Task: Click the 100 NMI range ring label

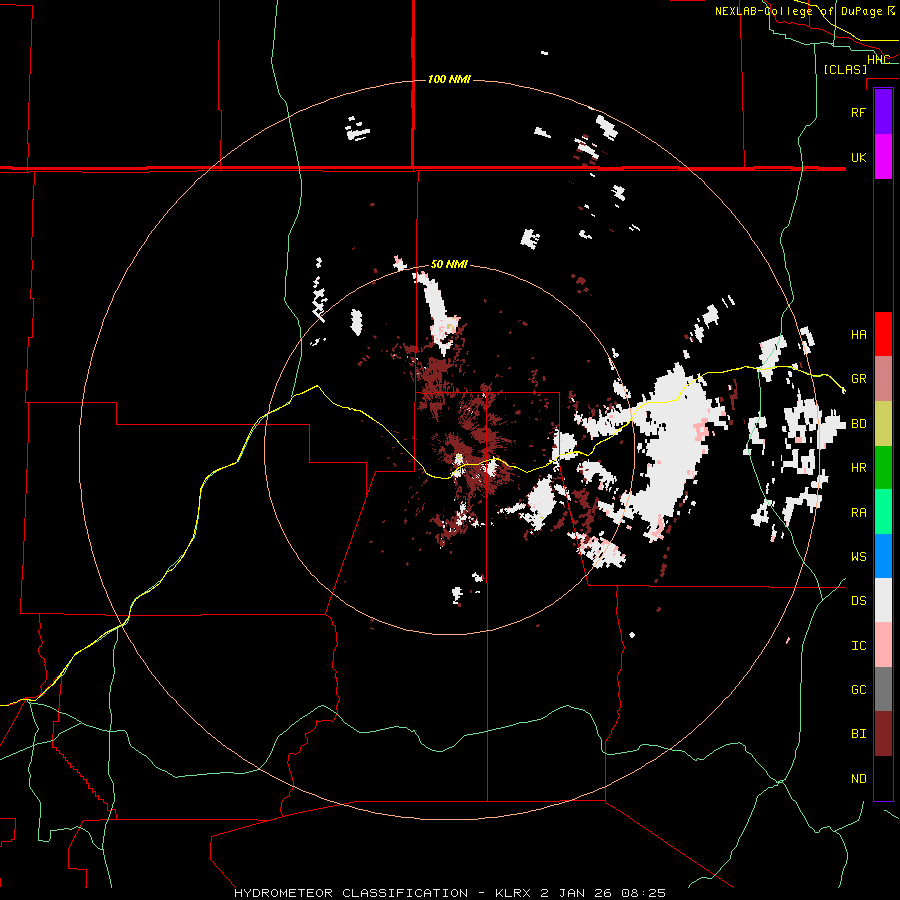Action: (x=449, y=79)
